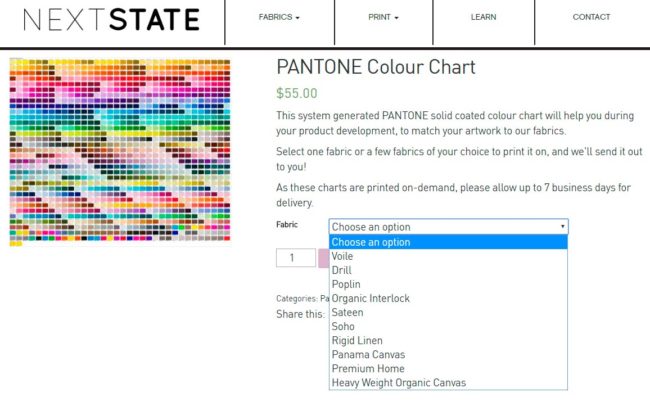Go to the Learn page
This screenshot has height=415, width=650.
click(483, 18)
